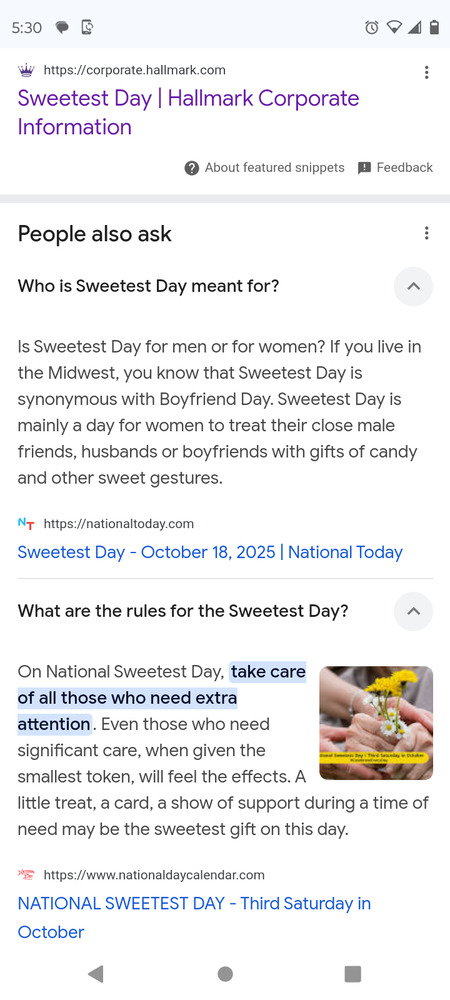Open About featured snippets help icon

coord(192,168)
